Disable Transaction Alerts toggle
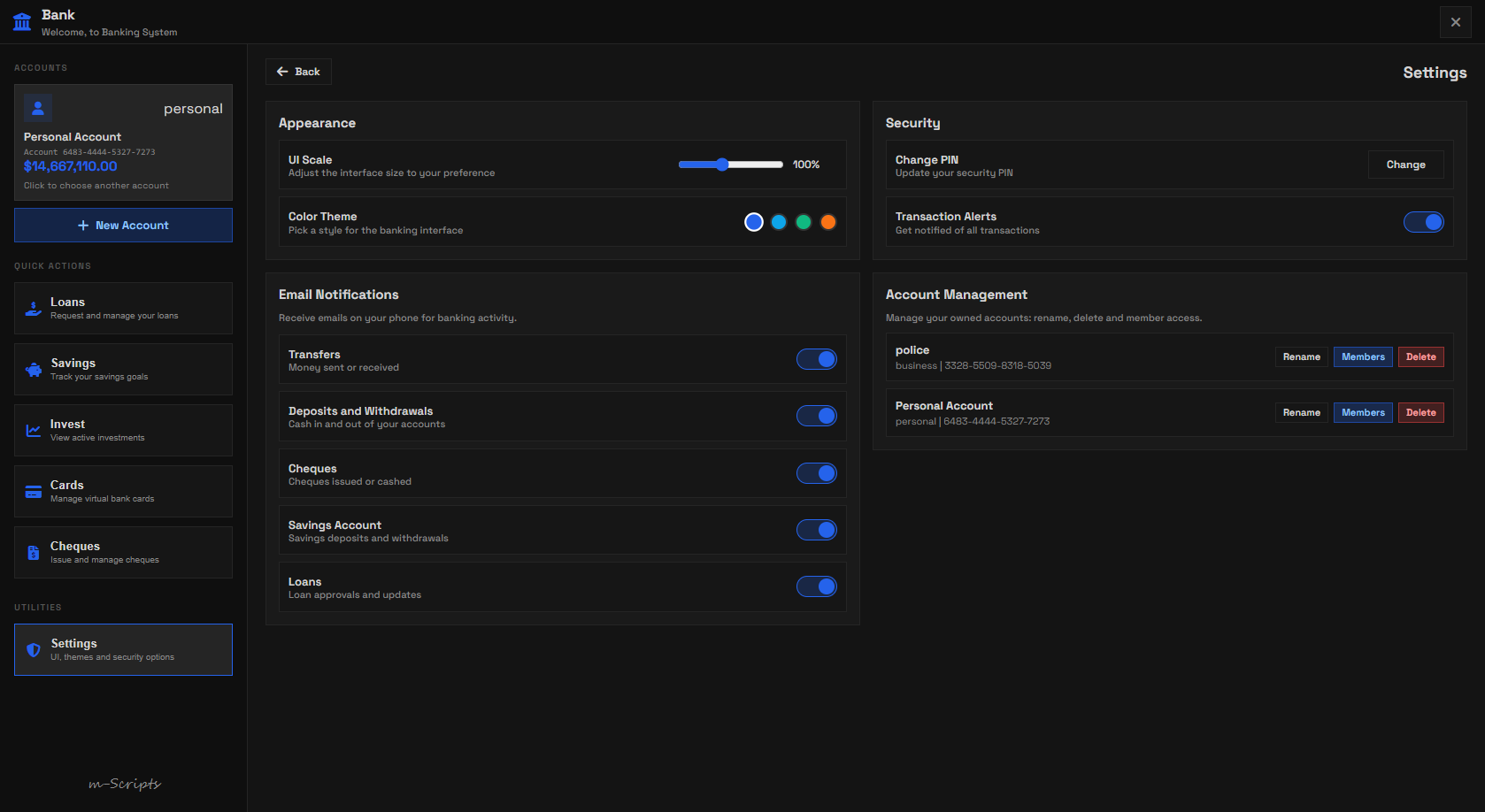 pos(1424,222)
